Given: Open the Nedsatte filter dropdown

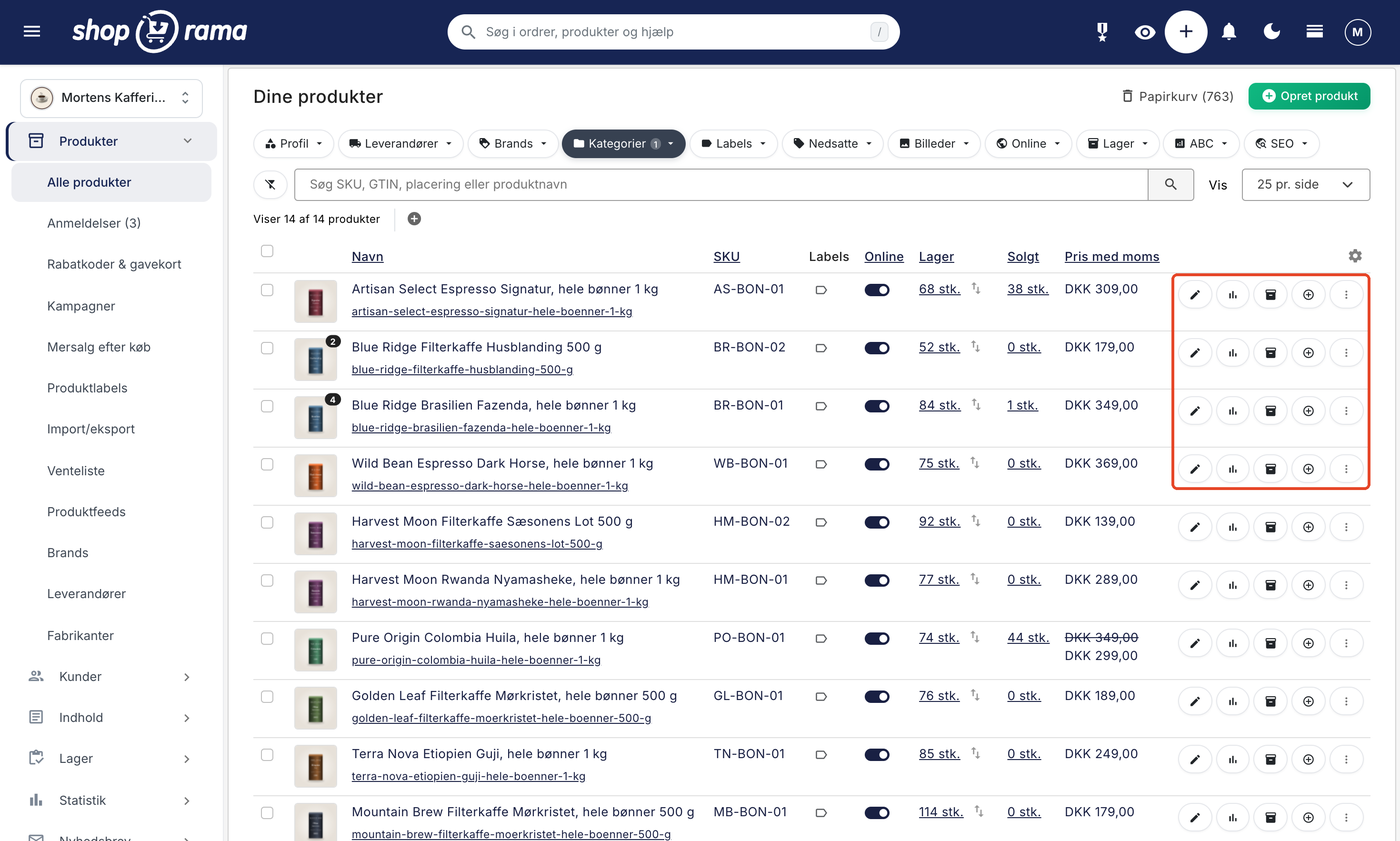Looking at the screenshot, I should 832,144.
